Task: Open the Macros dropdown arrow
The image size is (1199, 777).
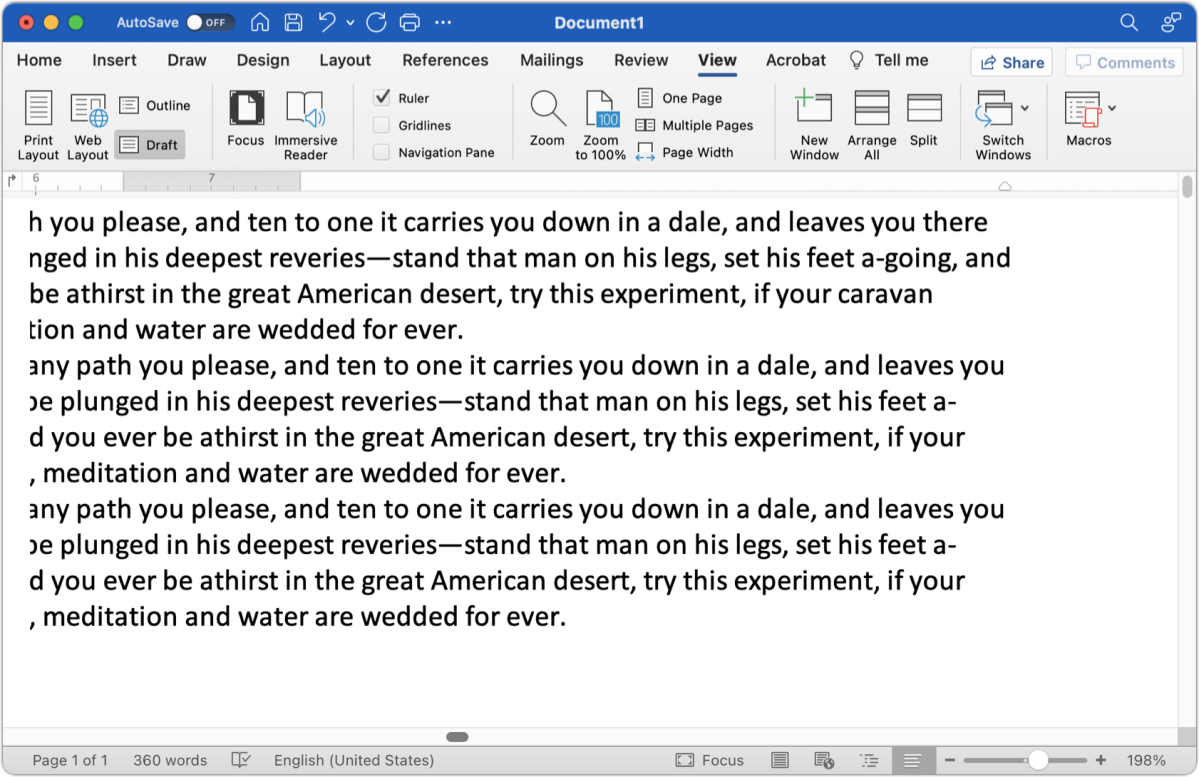Action: 1112,108
